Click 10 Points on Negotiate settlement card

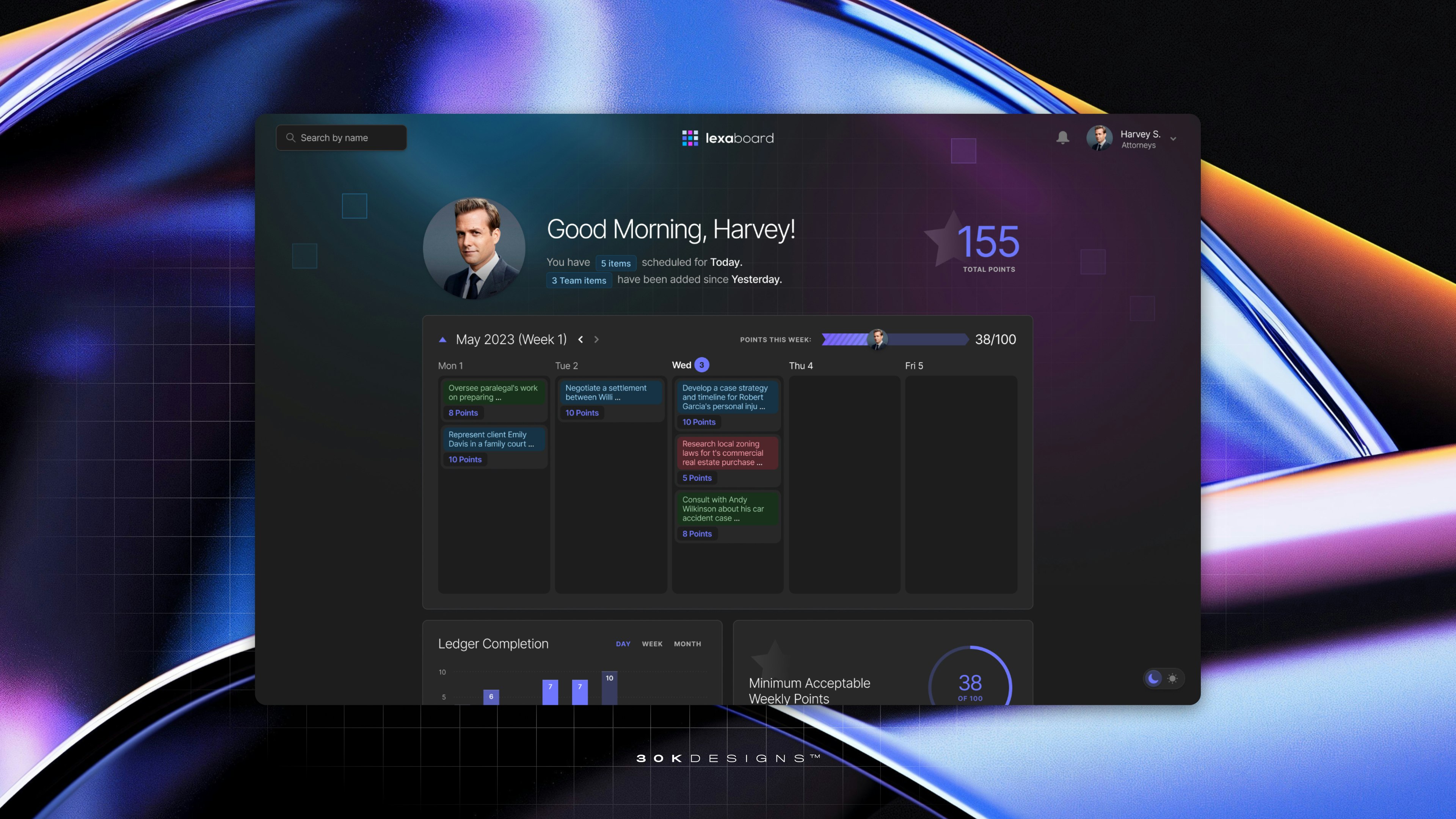pyautogui.click(x=582, y=413)
